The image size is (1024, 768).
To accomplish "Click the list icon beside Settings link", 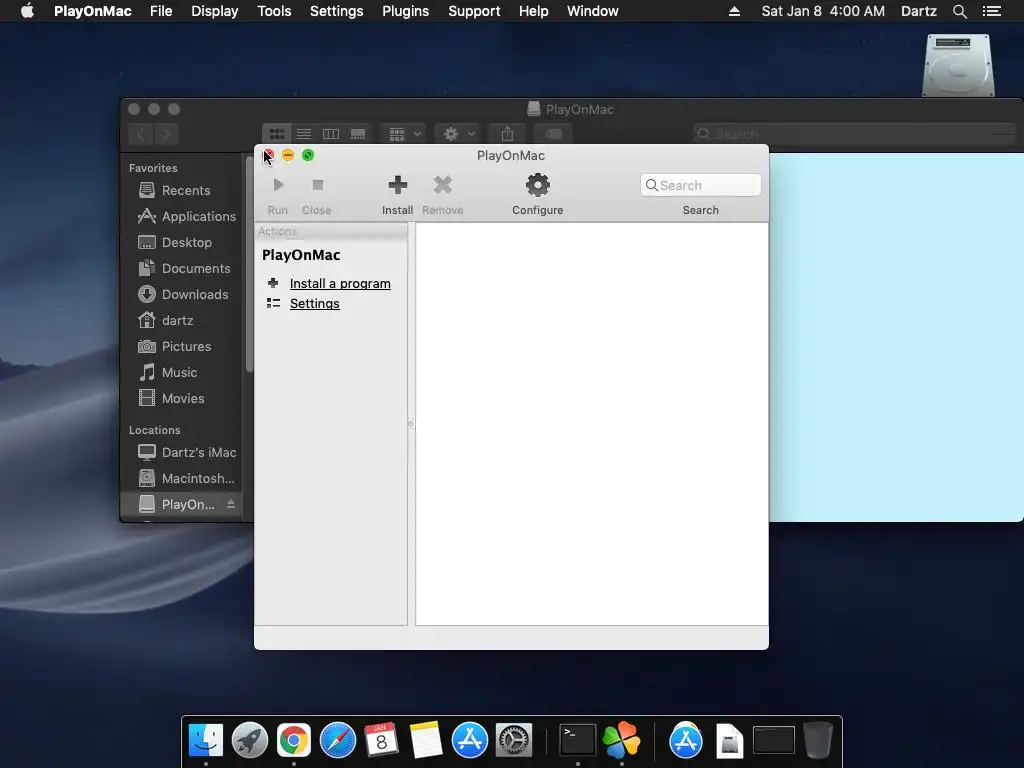I will pos(273,304).
